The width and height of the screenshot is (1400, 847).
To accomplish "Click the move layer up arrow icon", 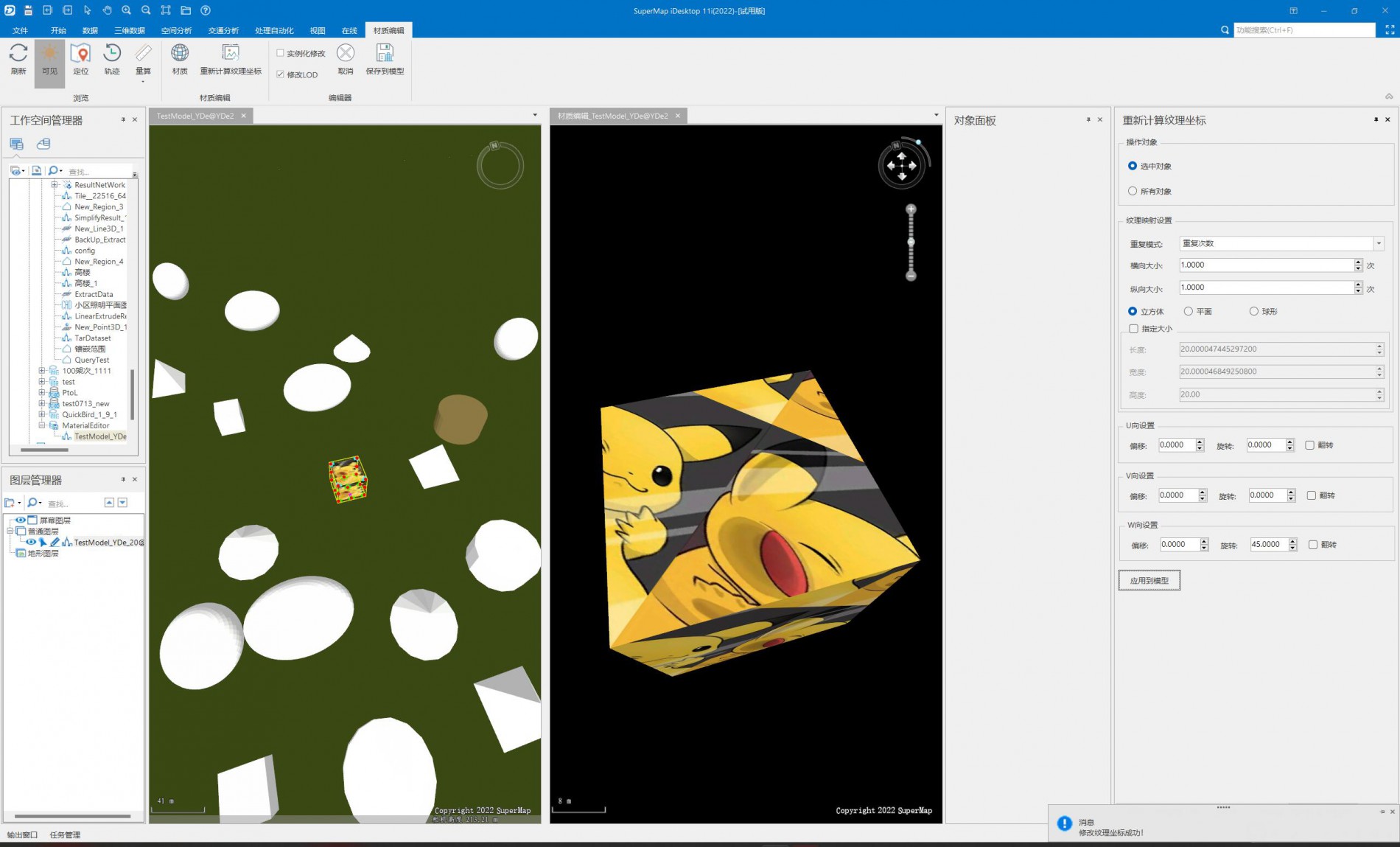I will click(109, 503).
